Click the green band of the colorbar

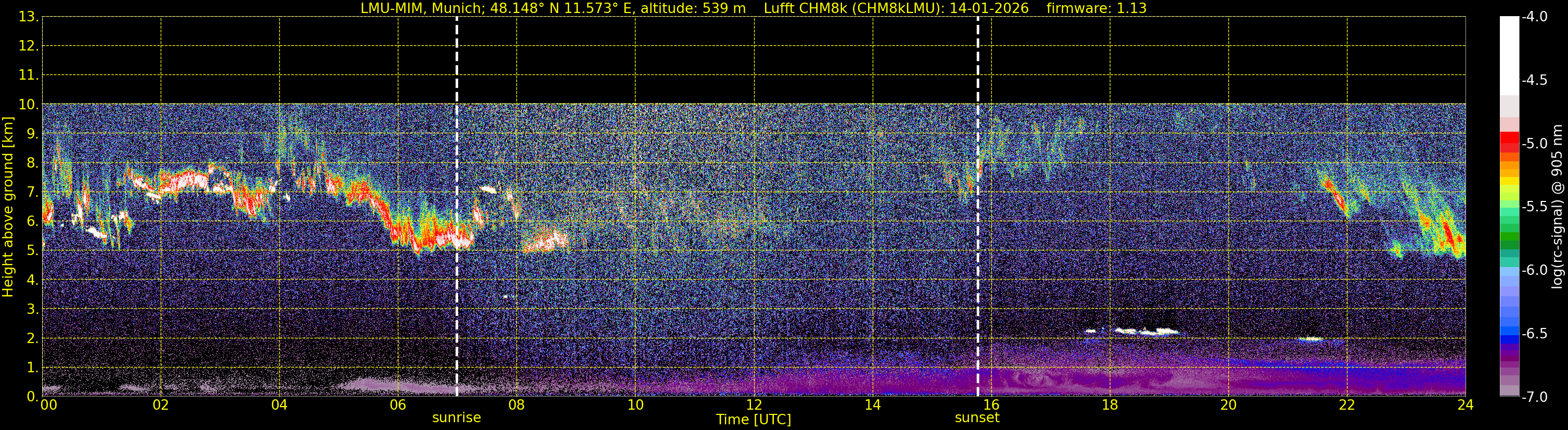coord(1510,236)
